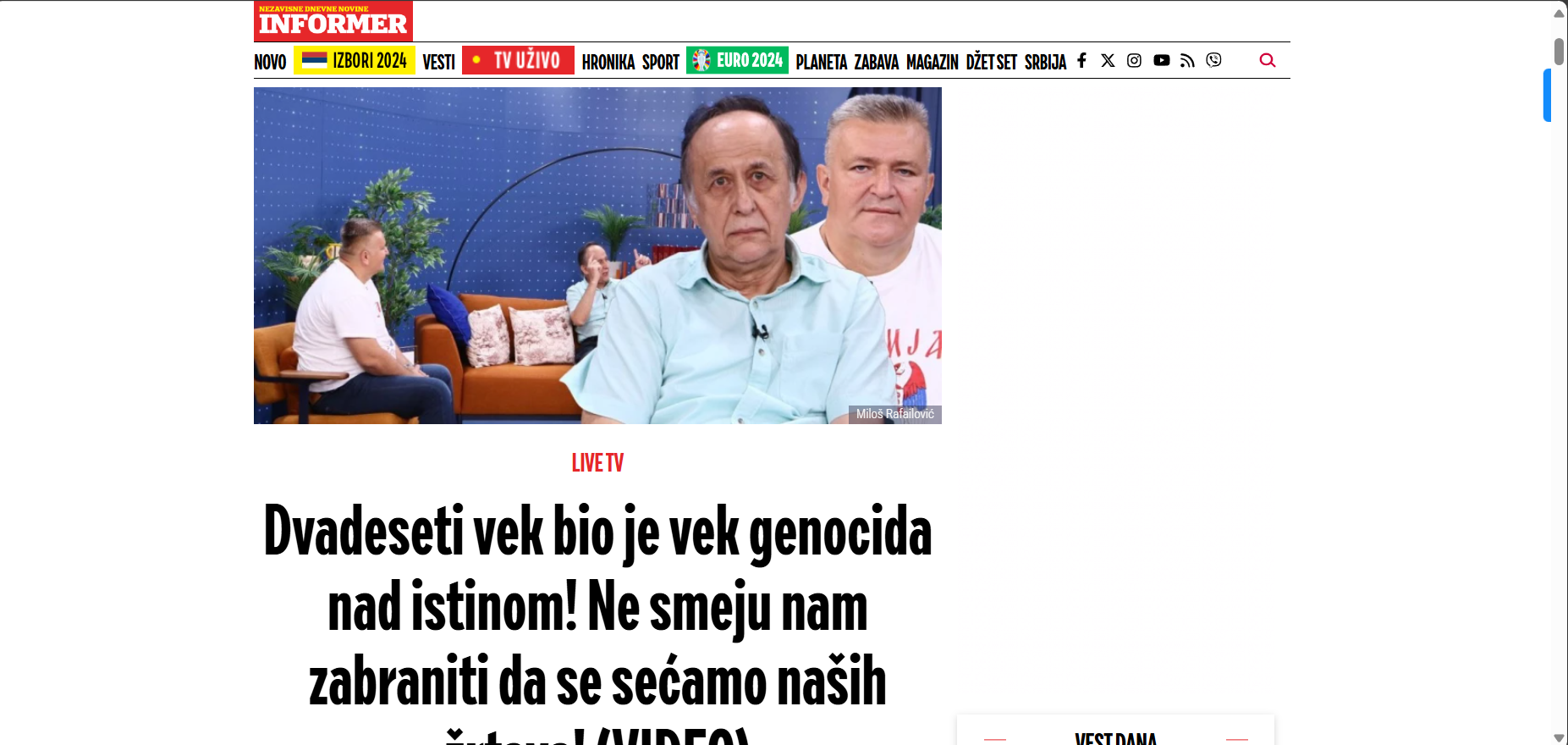
Task: Open the HRONIKA section
Action: point(608,62)
